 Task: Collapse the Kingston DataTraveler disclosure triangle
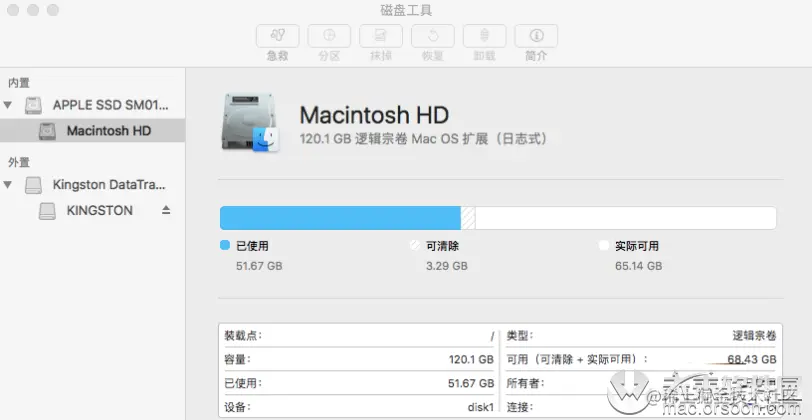pos(8,184)
